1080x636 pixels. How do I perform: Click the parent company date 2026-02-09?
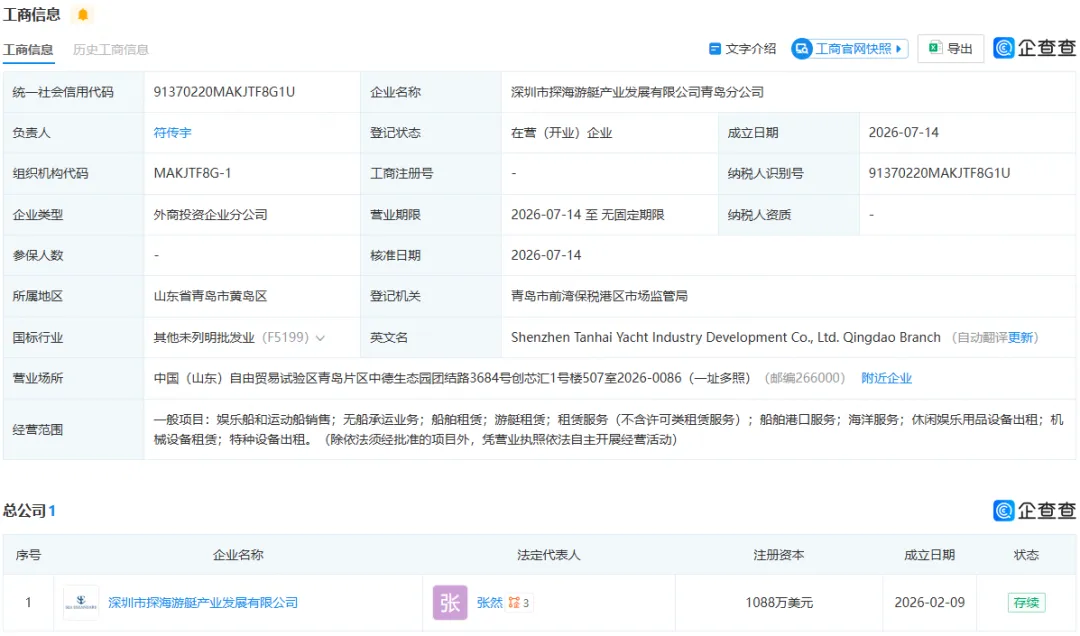coord(930,603)
